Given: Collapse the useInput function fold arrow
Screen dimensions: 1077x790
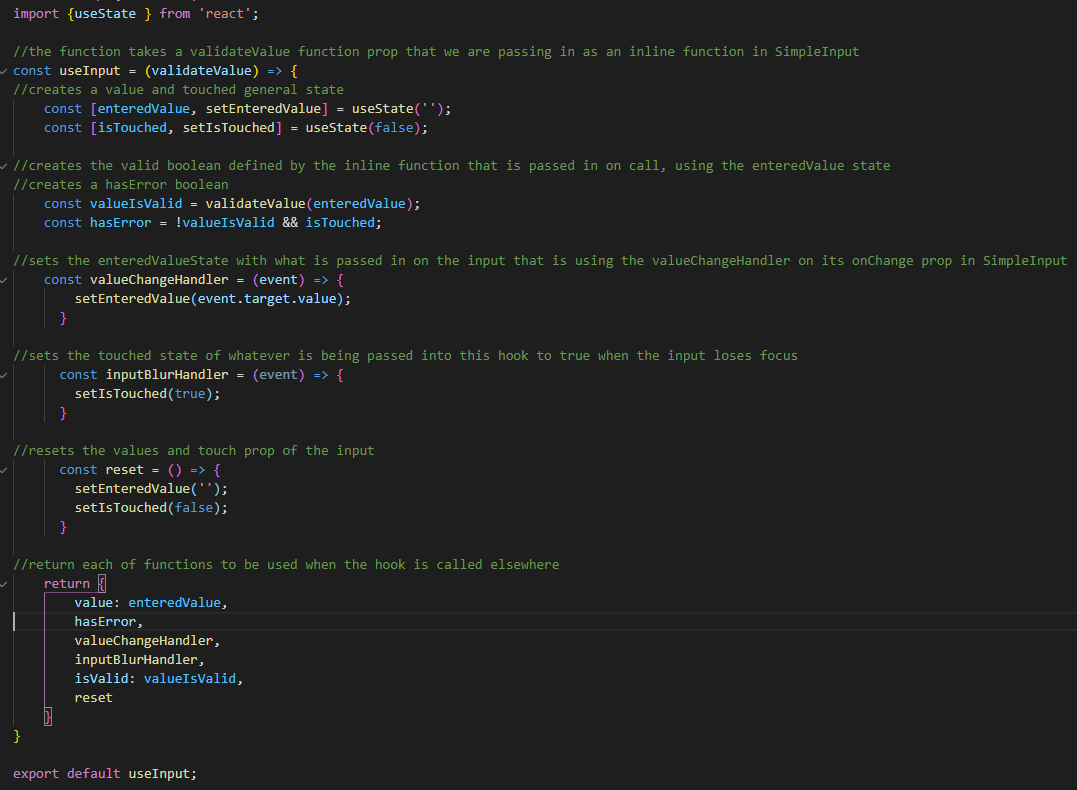Looking at the screenshot, I should 5,70.
